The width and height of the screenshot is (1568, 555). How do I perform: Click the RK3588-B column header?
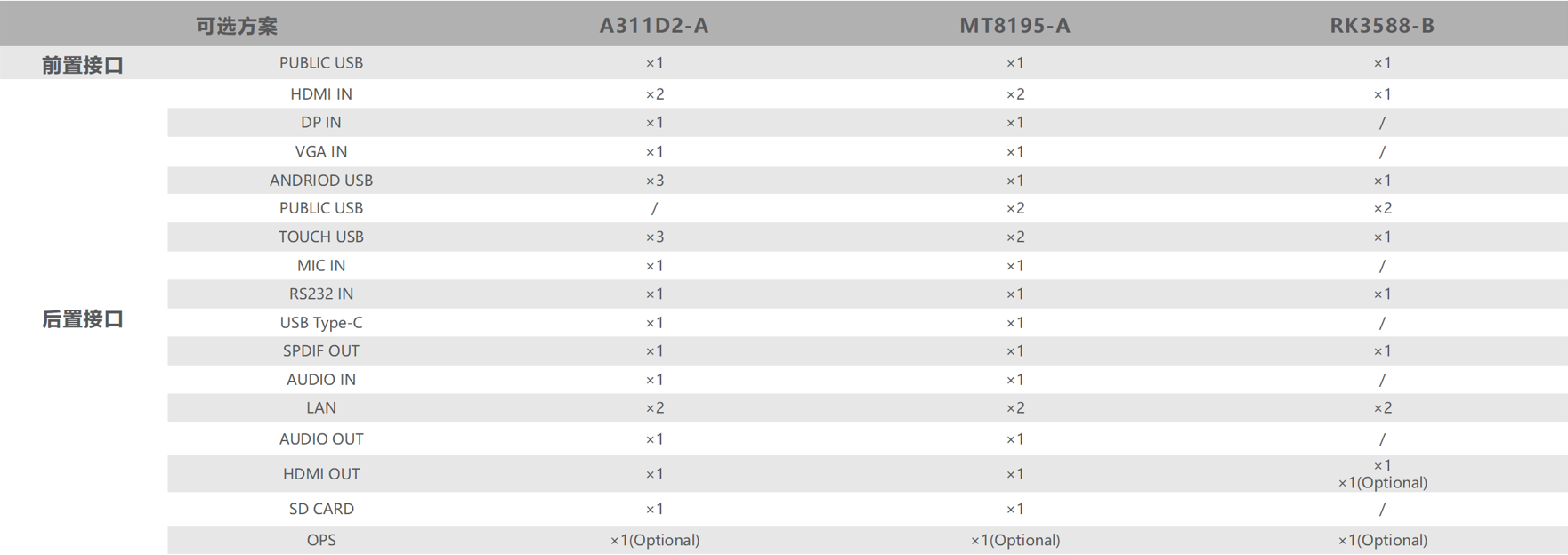(1382, 26)
